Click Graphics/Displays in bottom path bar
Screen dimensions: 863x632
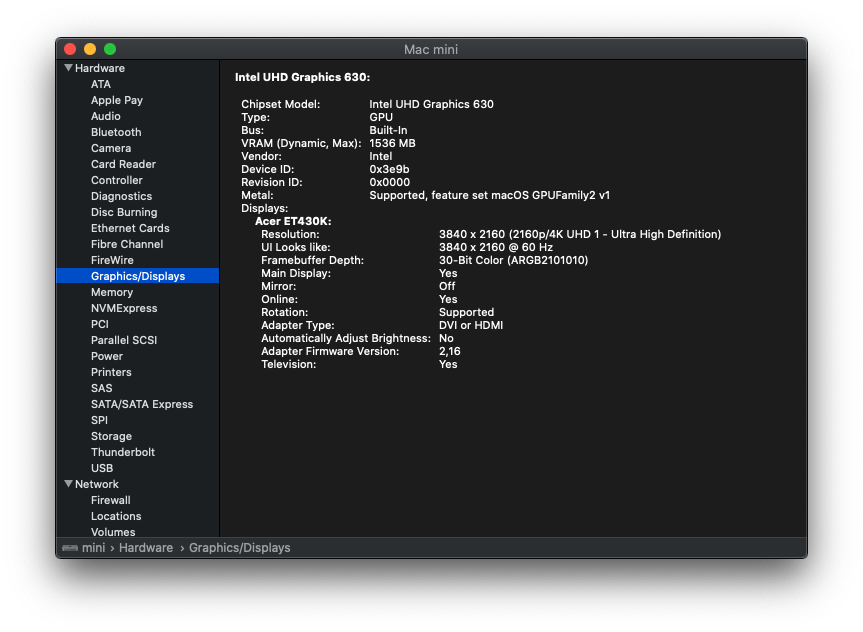pos(239,548)
